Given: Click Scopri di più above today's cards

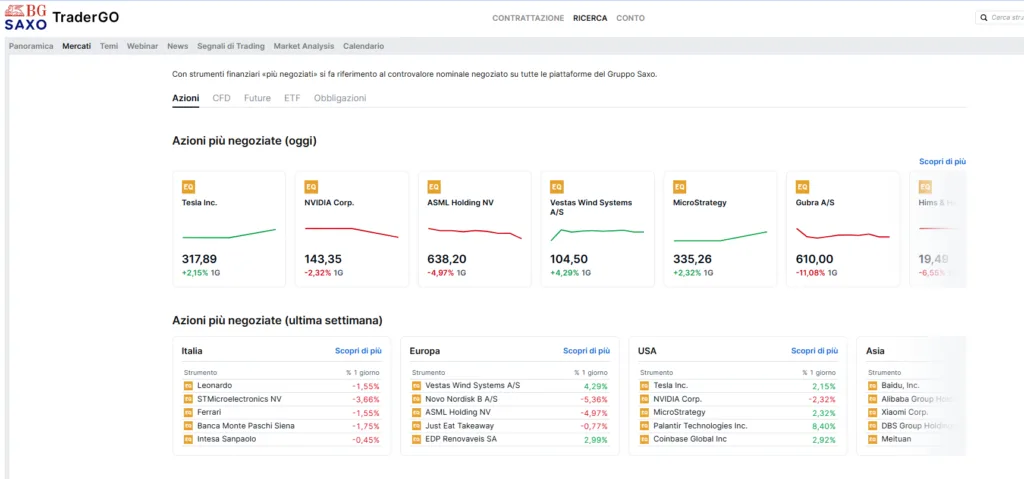Looking at the screenshot, I should point(942,161).
